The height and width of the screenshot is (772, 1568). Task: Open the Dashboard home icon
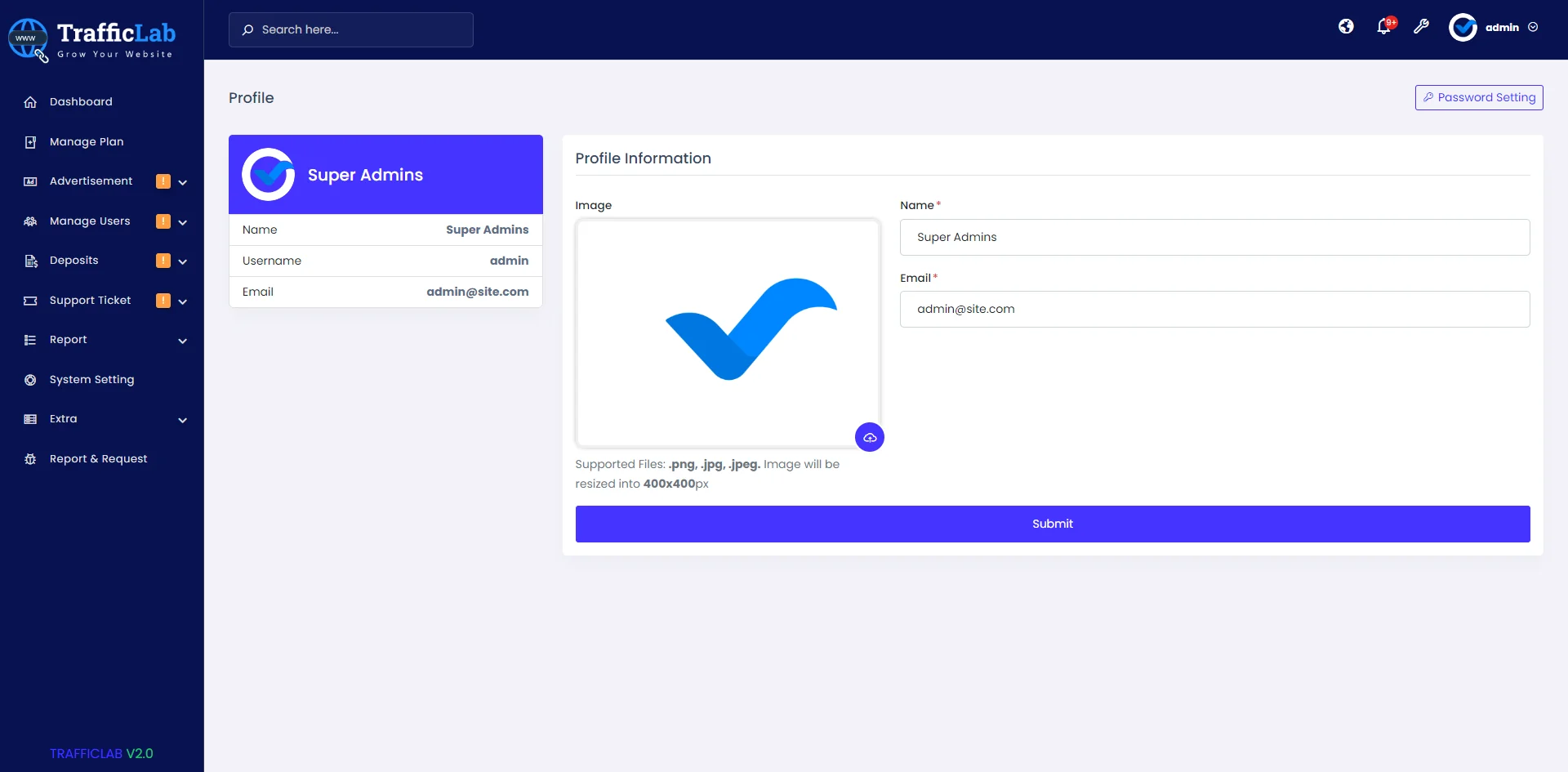(30, 102)
